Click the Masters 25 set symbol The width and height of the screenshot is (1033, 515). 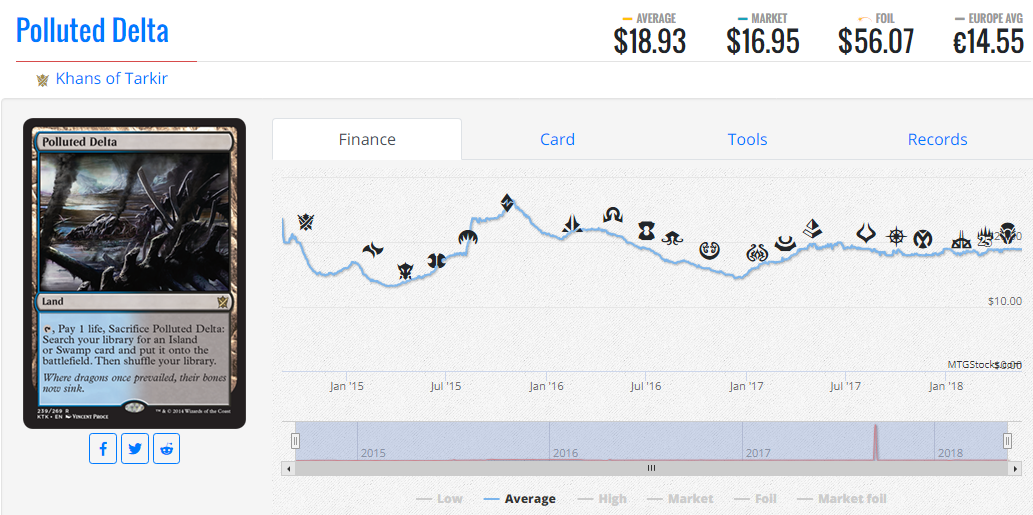point(986,236)
